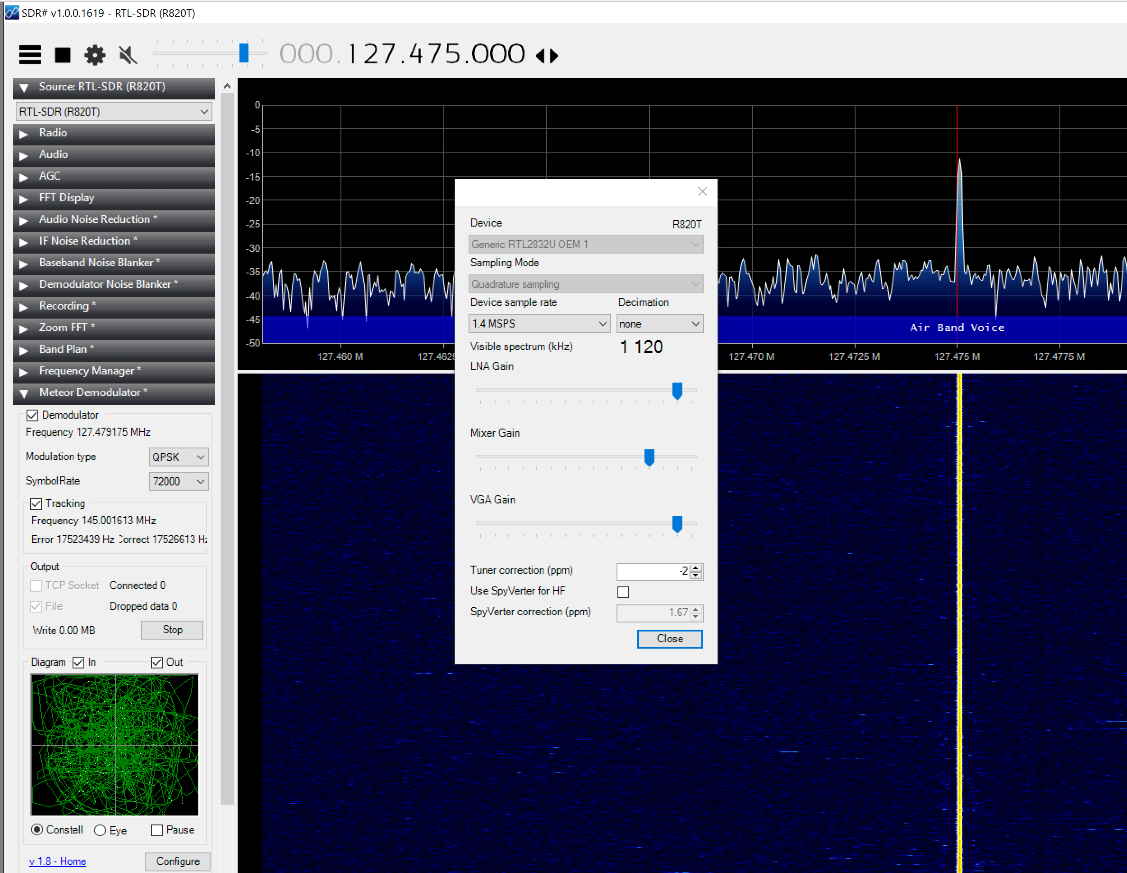The width and height of the screenshot is (1127, 873).
Task: Uncheck the Demodulator checkbox
Action: point(32,415)
